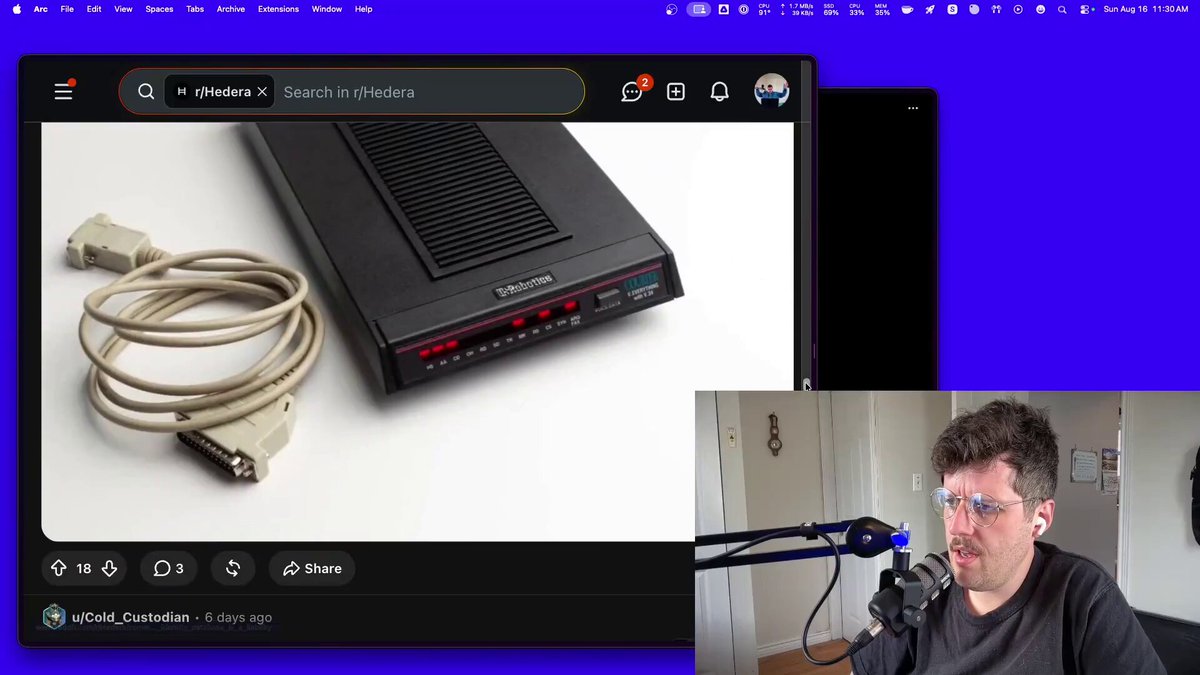Click the coffee cup menu bar icon

tap(907, 9)
